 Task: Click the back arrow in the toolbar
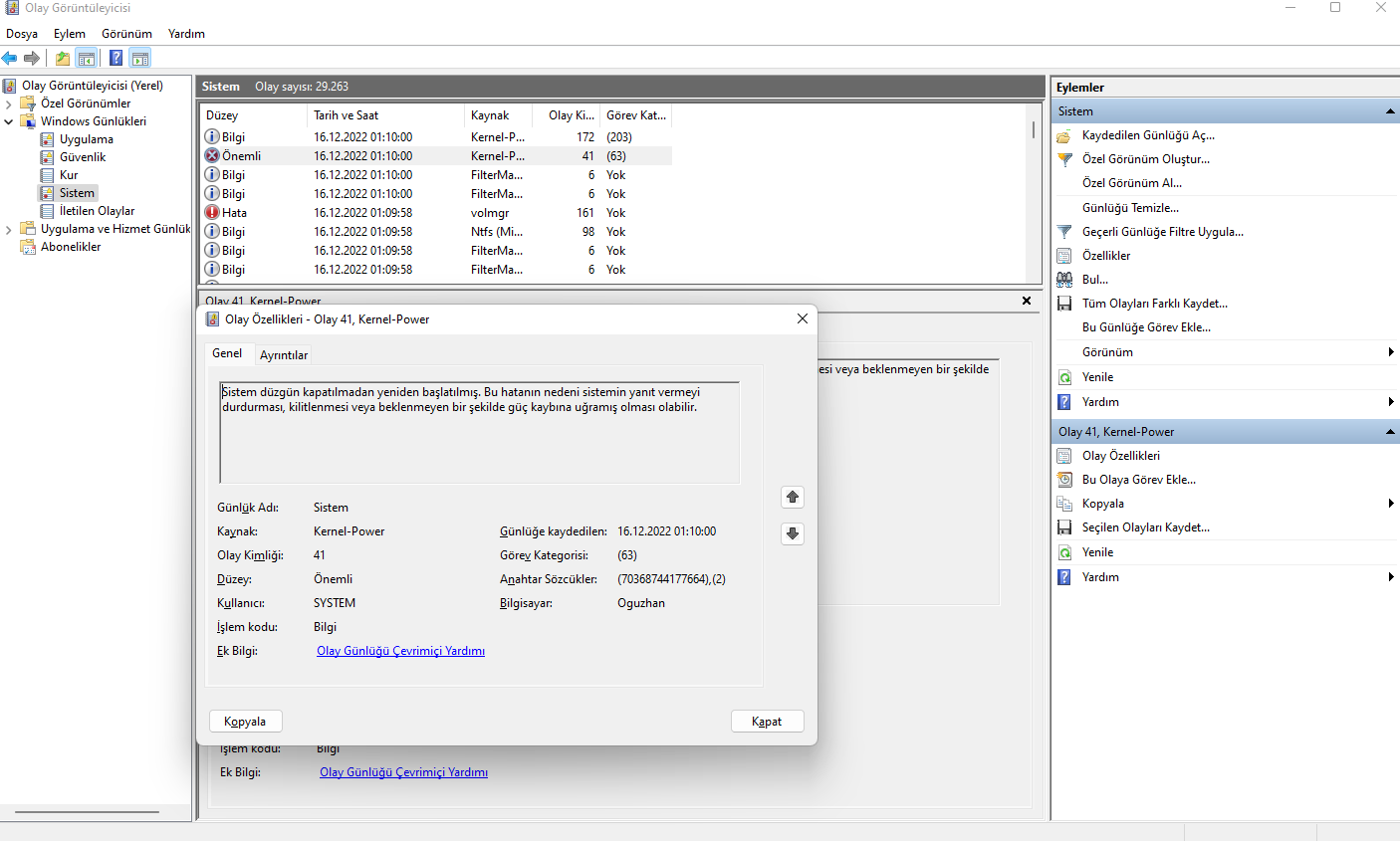10,59
